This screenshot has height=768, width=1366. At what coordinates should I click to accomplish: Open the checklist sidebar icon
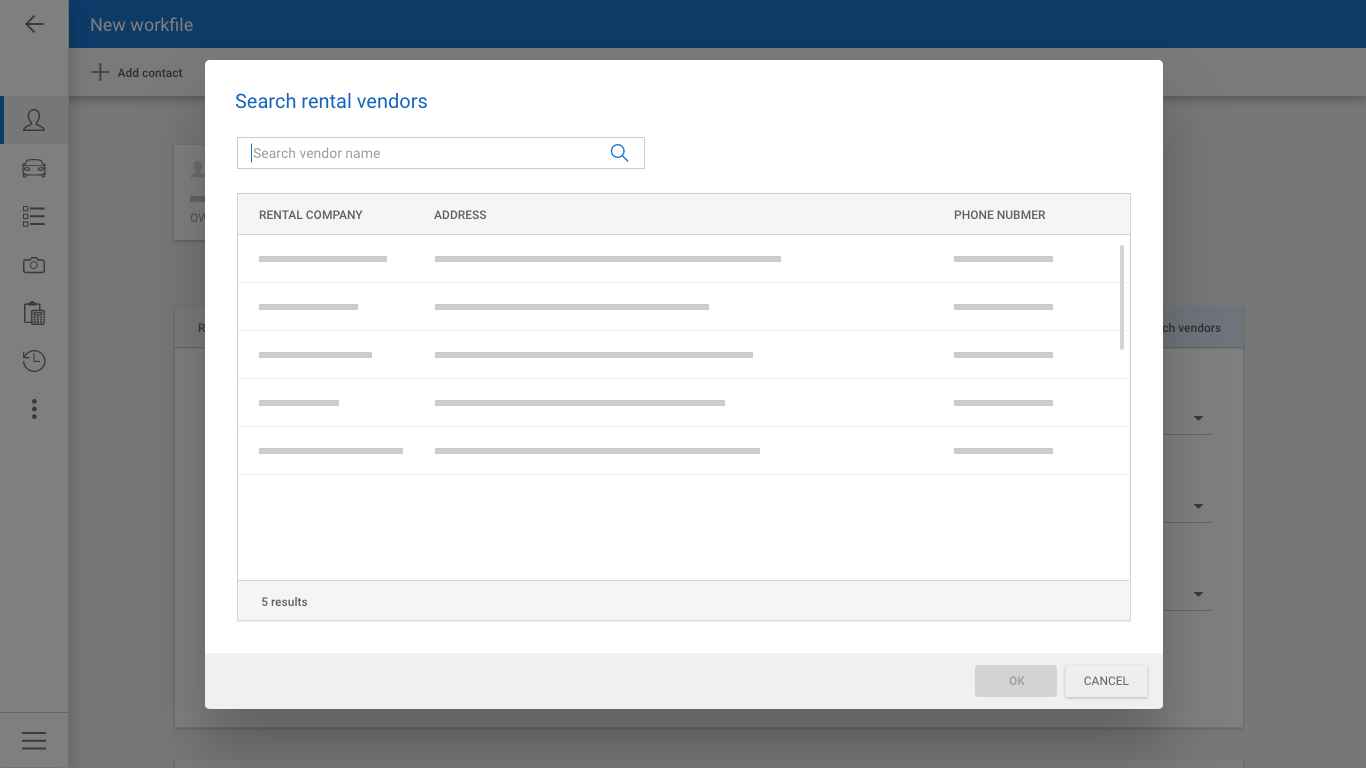[34, 216]
